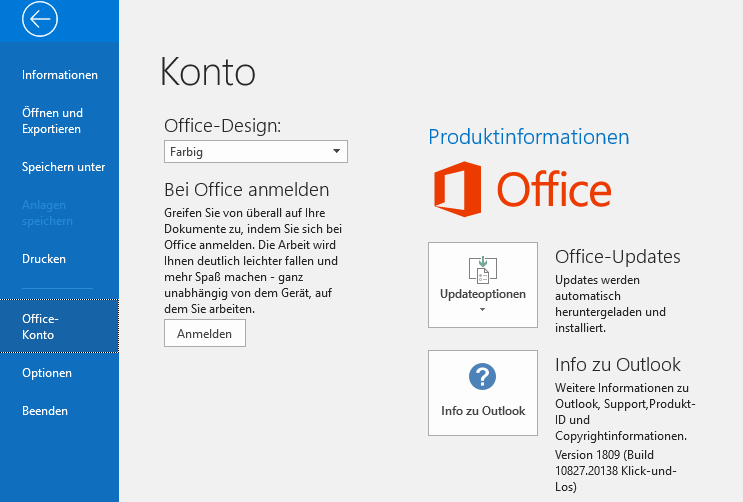Click the Konto page title
Image resolution: width=743 pixels, height=502 pixels.
(207, 72)
